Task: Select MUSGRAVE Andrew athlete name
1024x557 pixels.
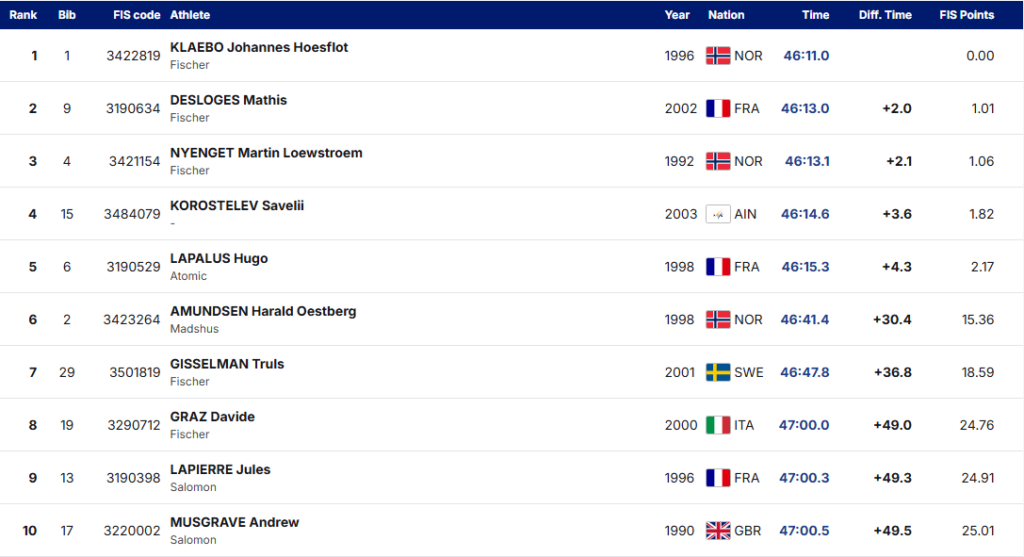Action: coord(234,522)
